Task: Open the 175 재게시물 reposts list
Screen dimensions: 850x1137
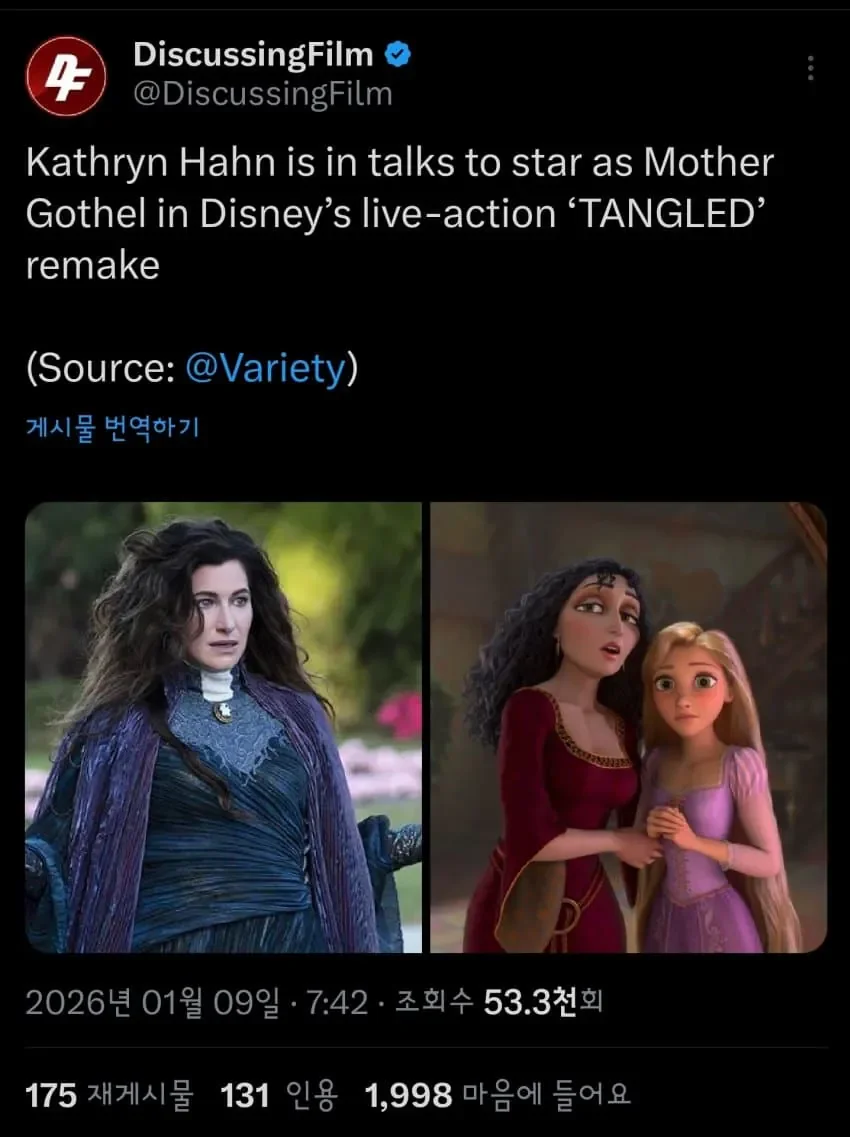Action: (x=110, y=1095)
